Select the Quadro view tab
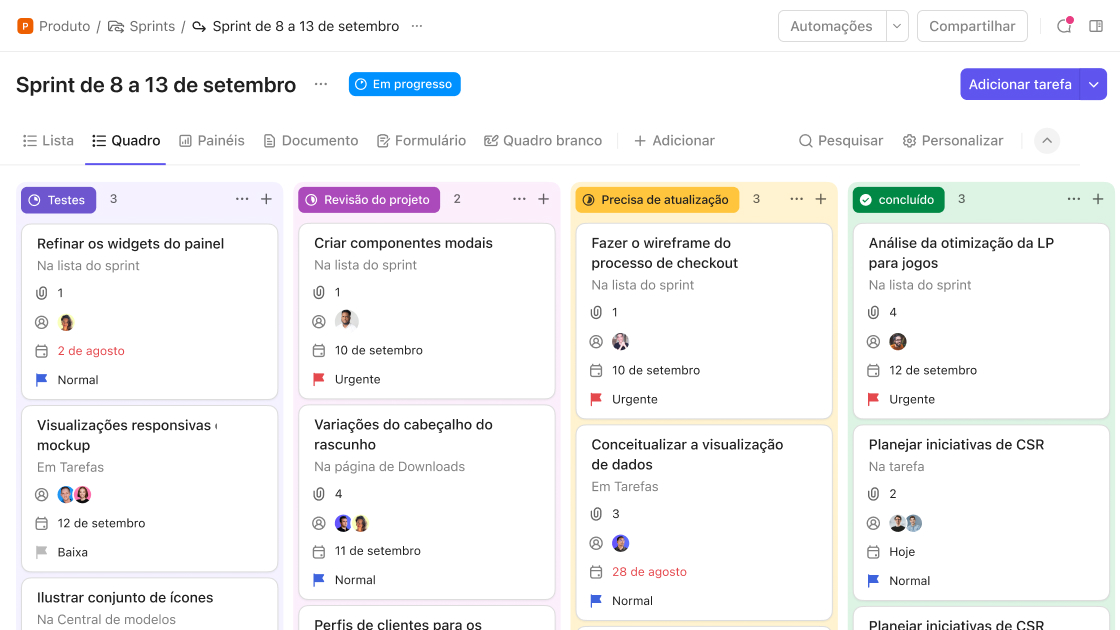 126,141
